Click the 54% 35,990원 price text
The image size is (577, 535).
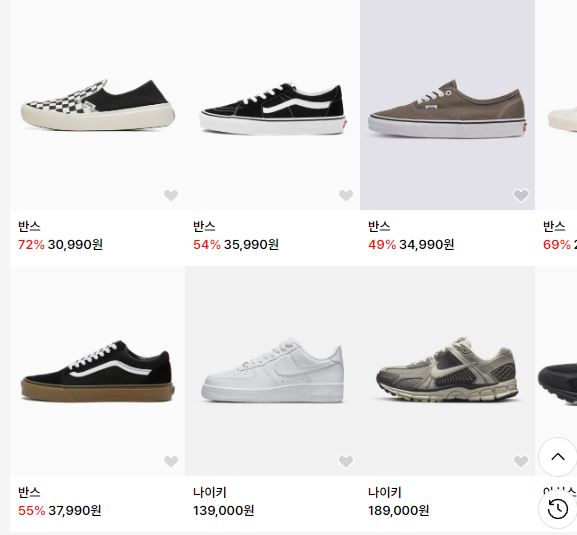(236, 244)
